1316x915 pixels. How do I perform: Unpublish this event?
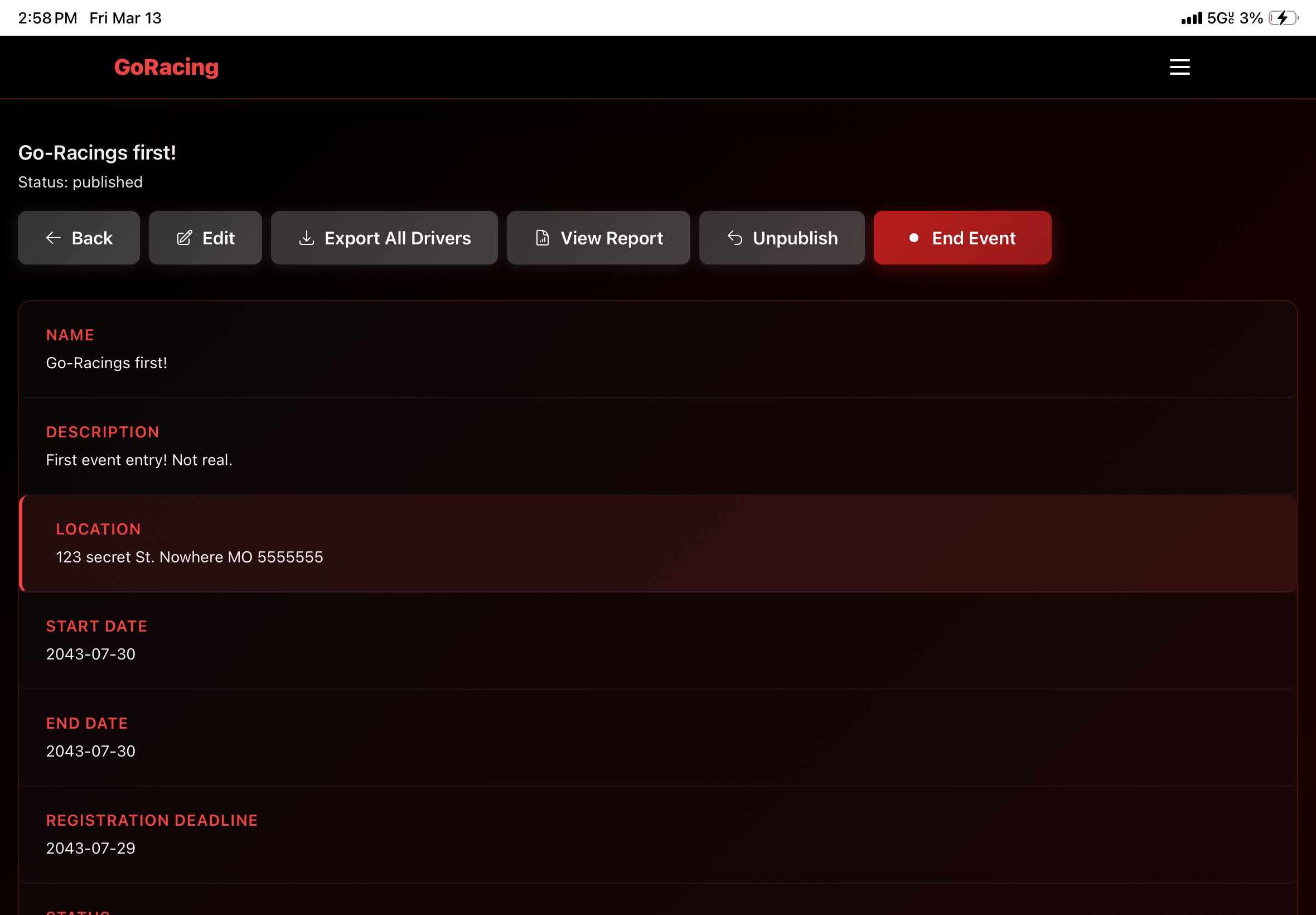pos(781,238)
